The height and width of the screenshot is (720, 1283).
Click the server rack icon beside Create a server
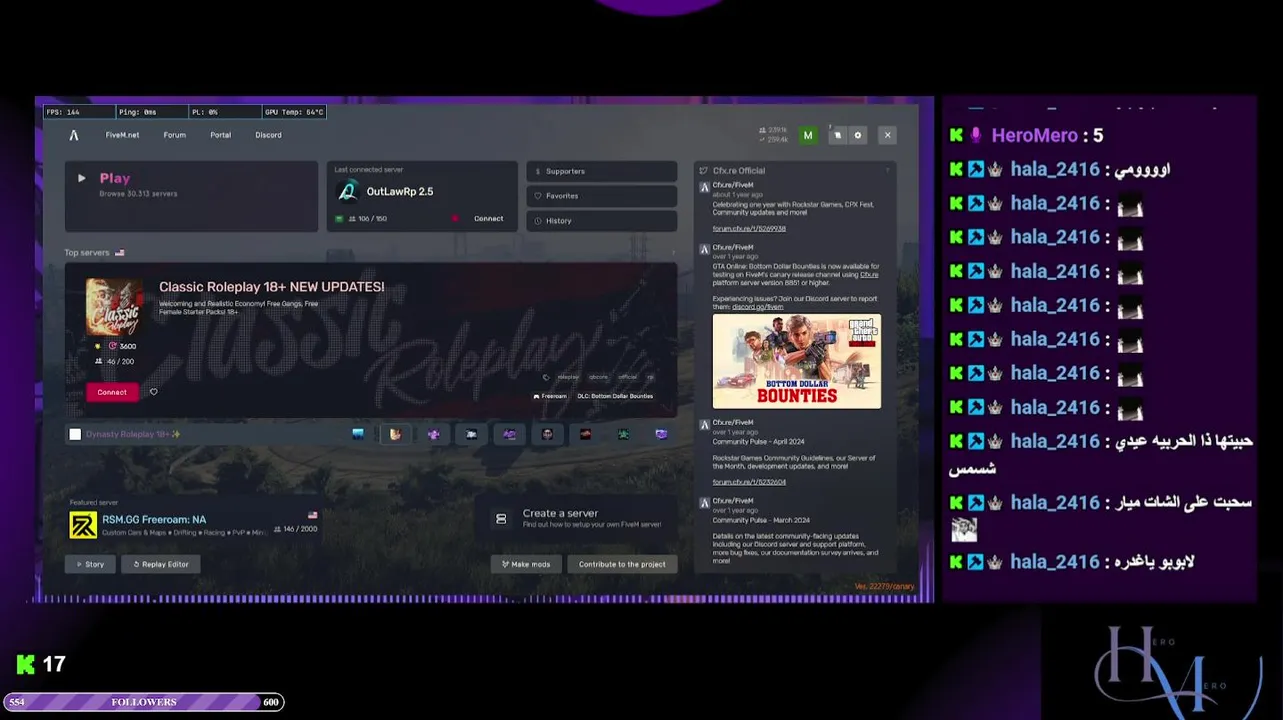pos(501,519)
